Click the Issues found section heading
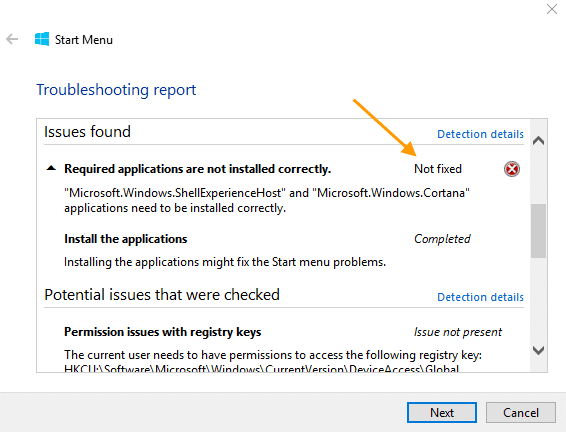 [87, 132]
